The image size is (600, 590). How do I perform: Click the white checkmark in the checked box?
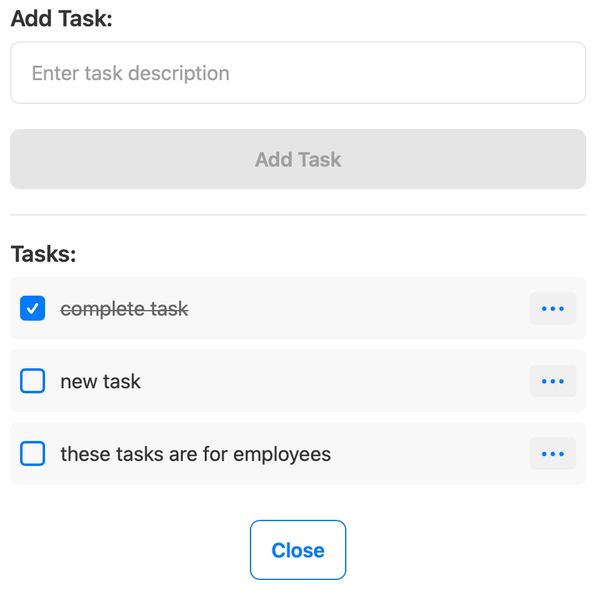(33, 309)
